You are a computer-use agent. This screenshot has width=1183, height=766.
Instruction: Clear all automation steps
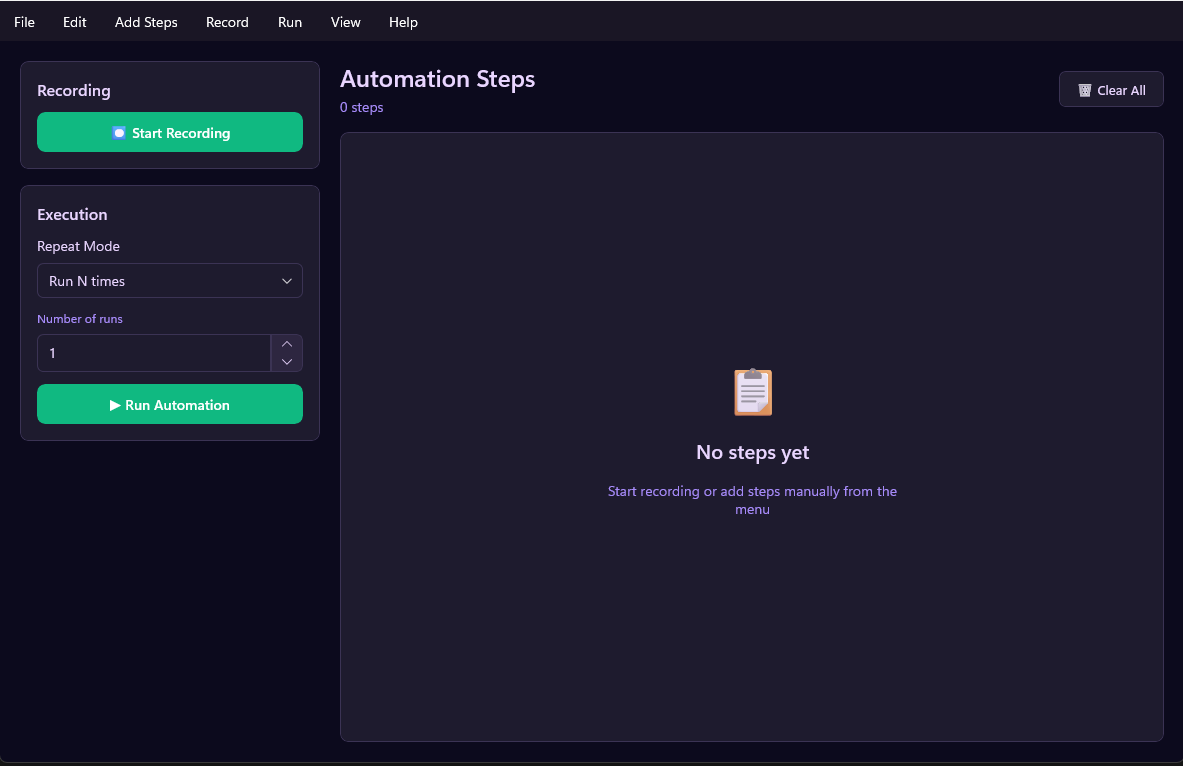pyautogui.click(x=1111, y=89)
